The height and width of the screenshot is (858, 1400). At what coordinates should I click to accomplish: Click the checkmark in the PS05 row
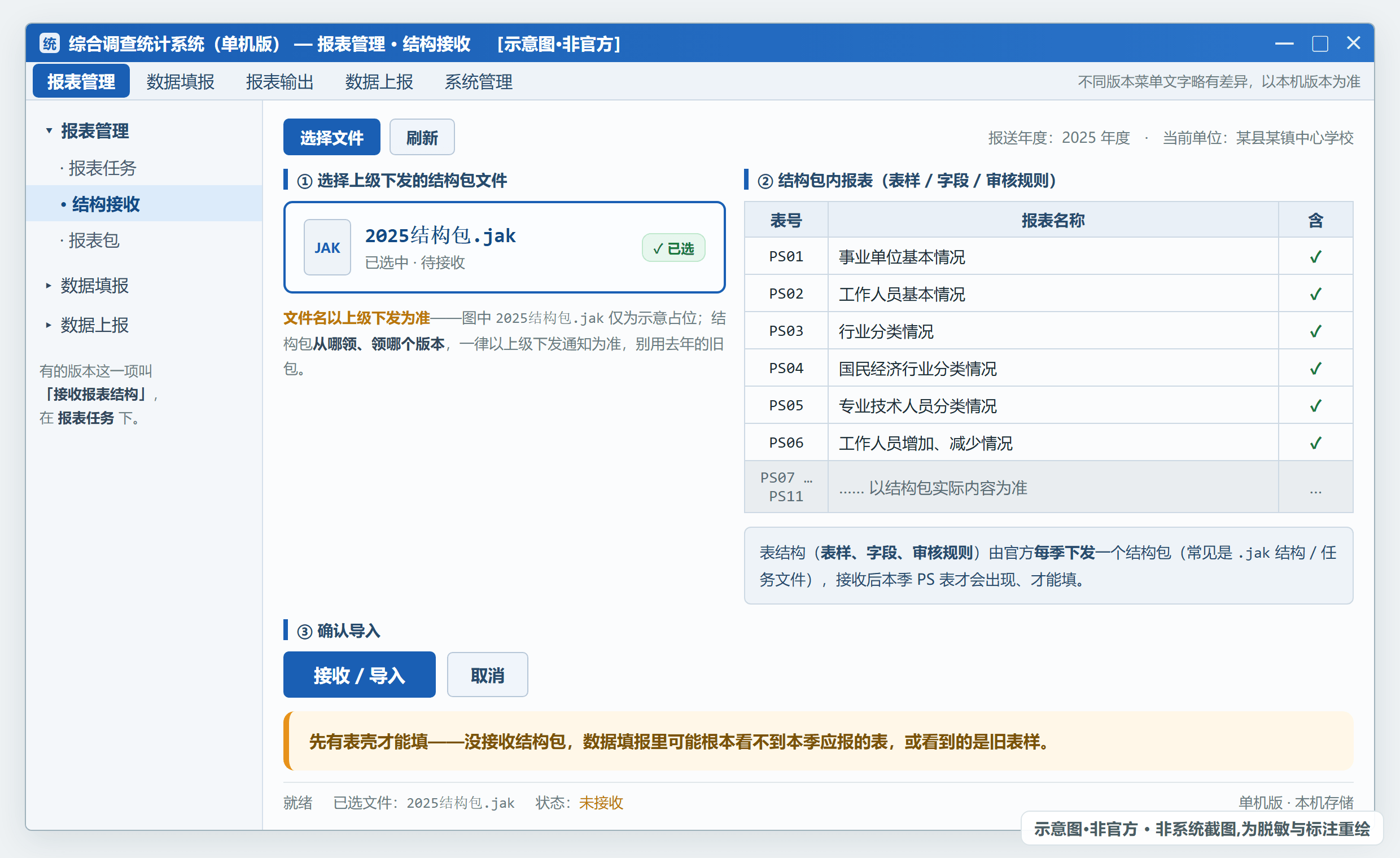[1315, 405]
